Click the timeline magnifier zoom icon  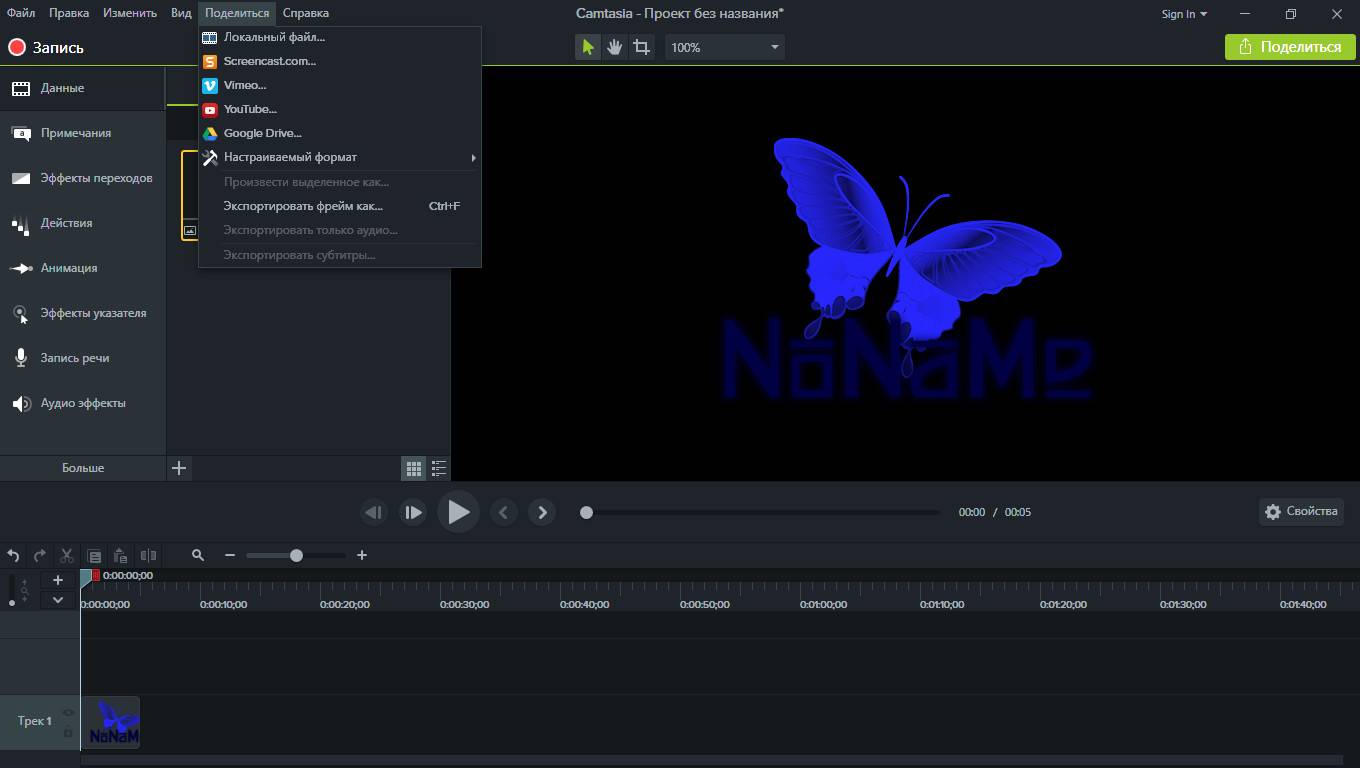pyautogui.click(x=198, y=555)
